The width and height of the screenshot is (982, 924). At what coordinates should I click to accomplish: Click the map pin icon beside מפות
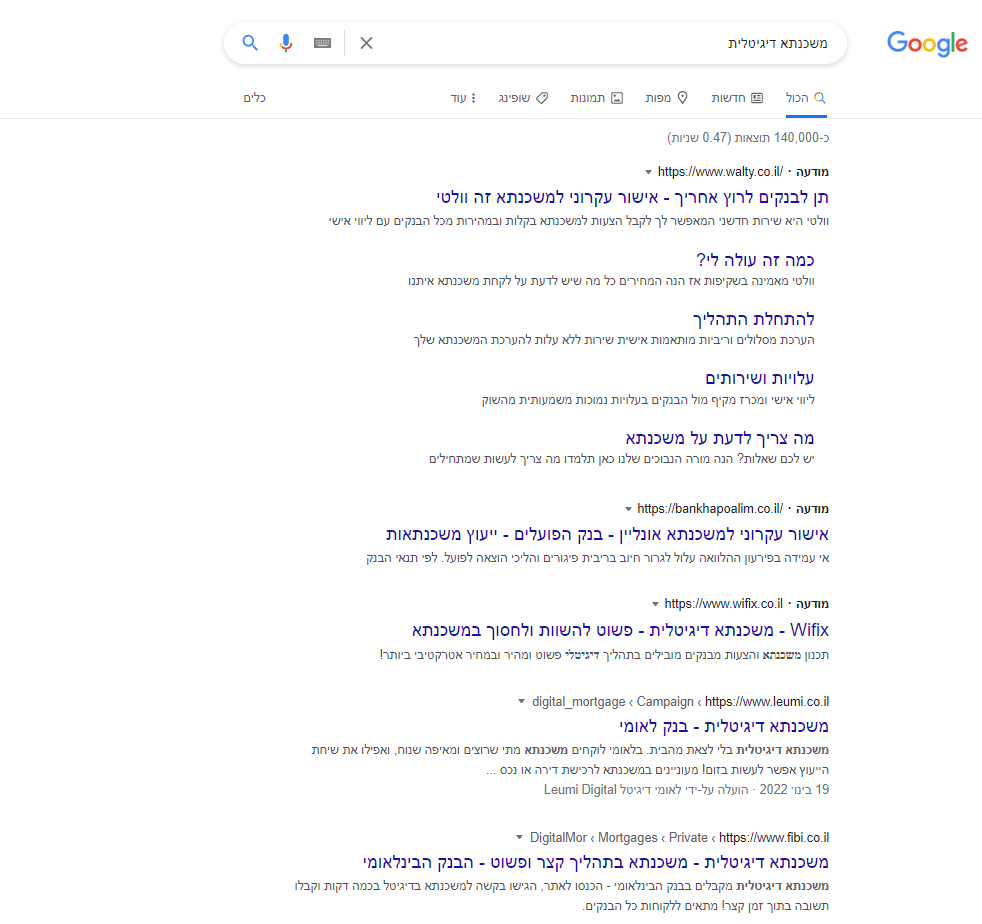click(x=683, y=98)
